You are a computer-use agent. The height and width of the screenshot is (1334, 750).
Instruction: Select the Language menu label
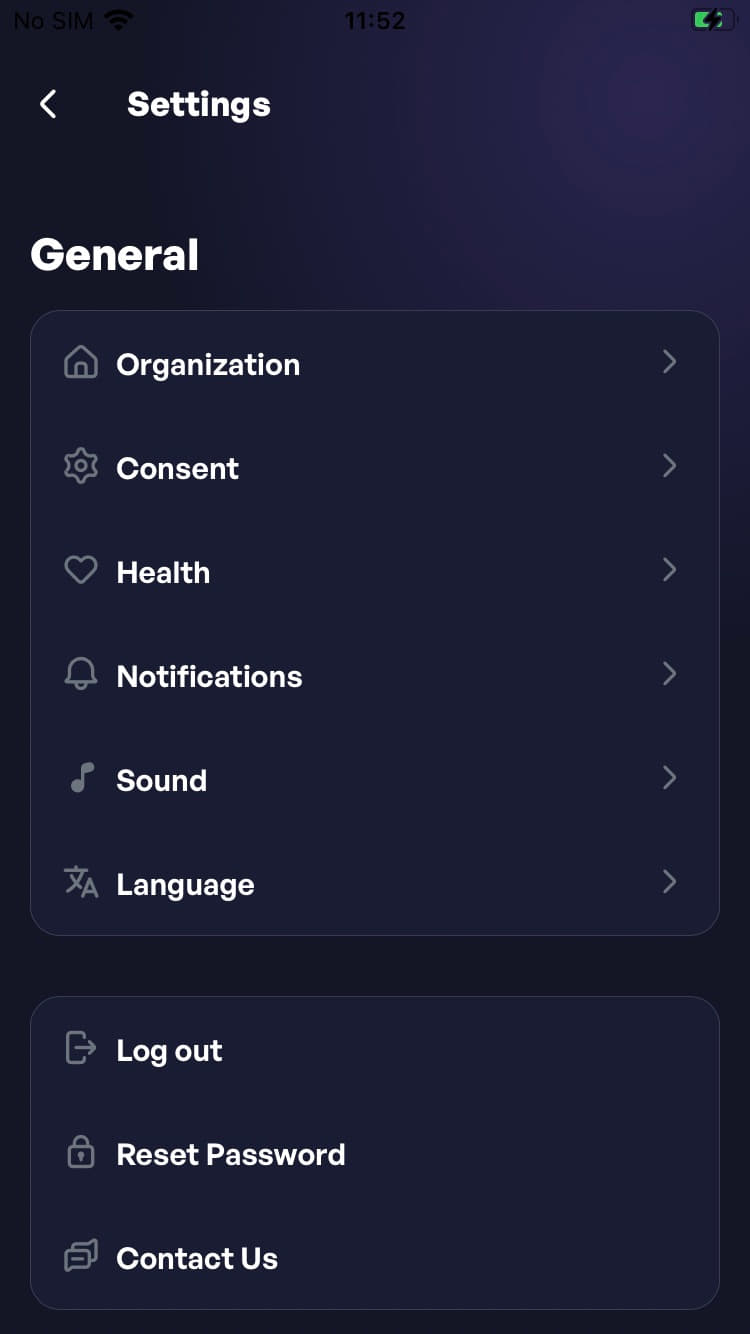tap(185, 885)
